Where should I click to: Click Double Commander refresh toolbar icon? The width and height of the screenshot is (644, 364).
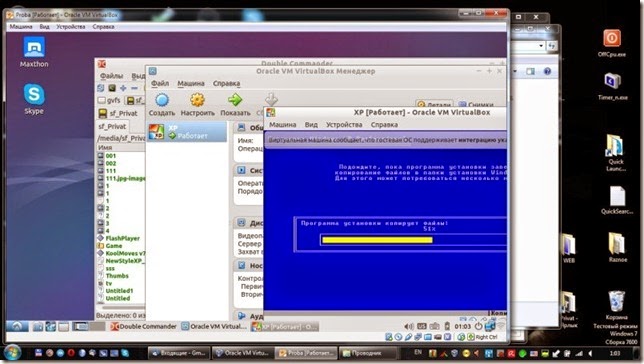101,88
